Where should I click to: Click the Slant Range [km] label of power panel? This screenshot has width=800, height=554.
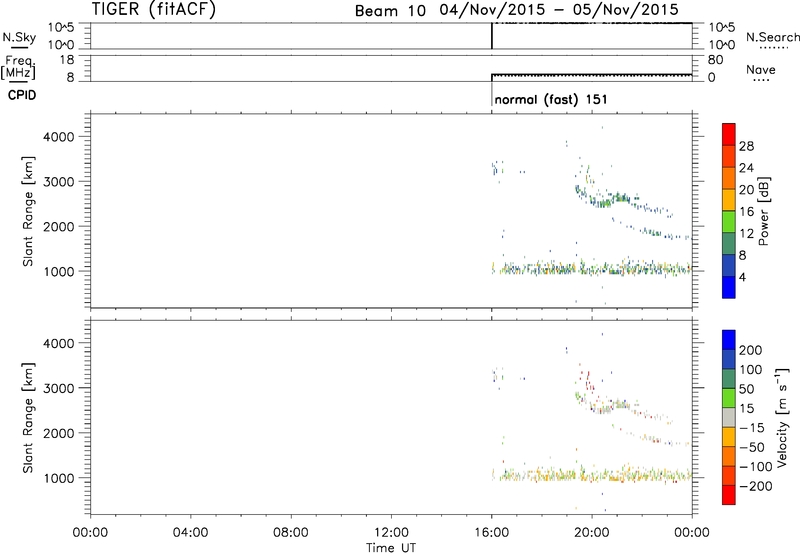pos(28,211)
